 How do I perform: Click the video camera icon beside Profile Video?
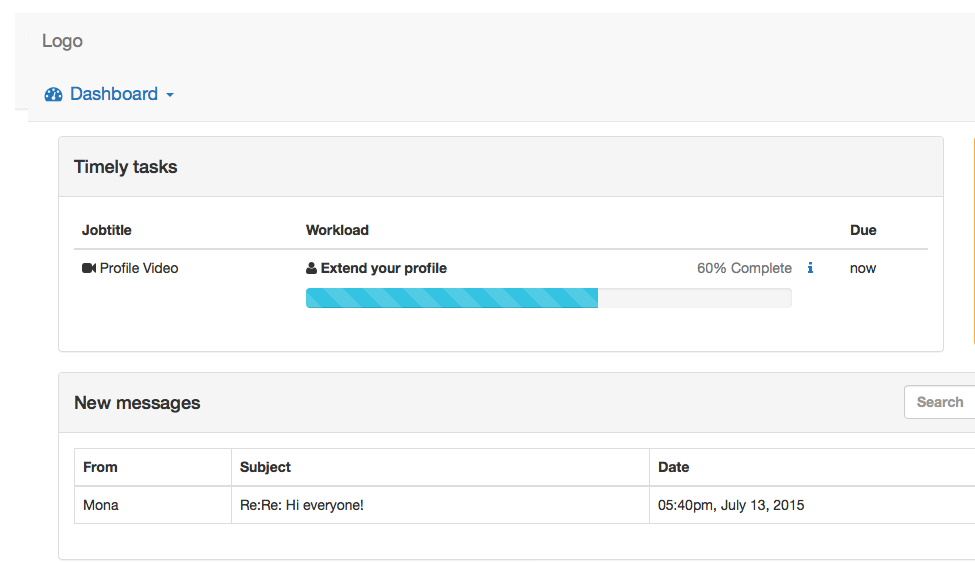[x=89, y=268]
